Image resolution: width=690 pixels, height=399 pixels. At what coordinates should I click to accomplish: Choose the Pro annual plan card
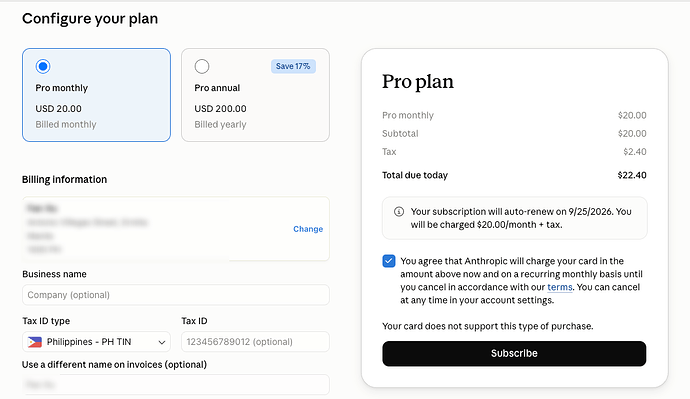click(x=255, y=95)
